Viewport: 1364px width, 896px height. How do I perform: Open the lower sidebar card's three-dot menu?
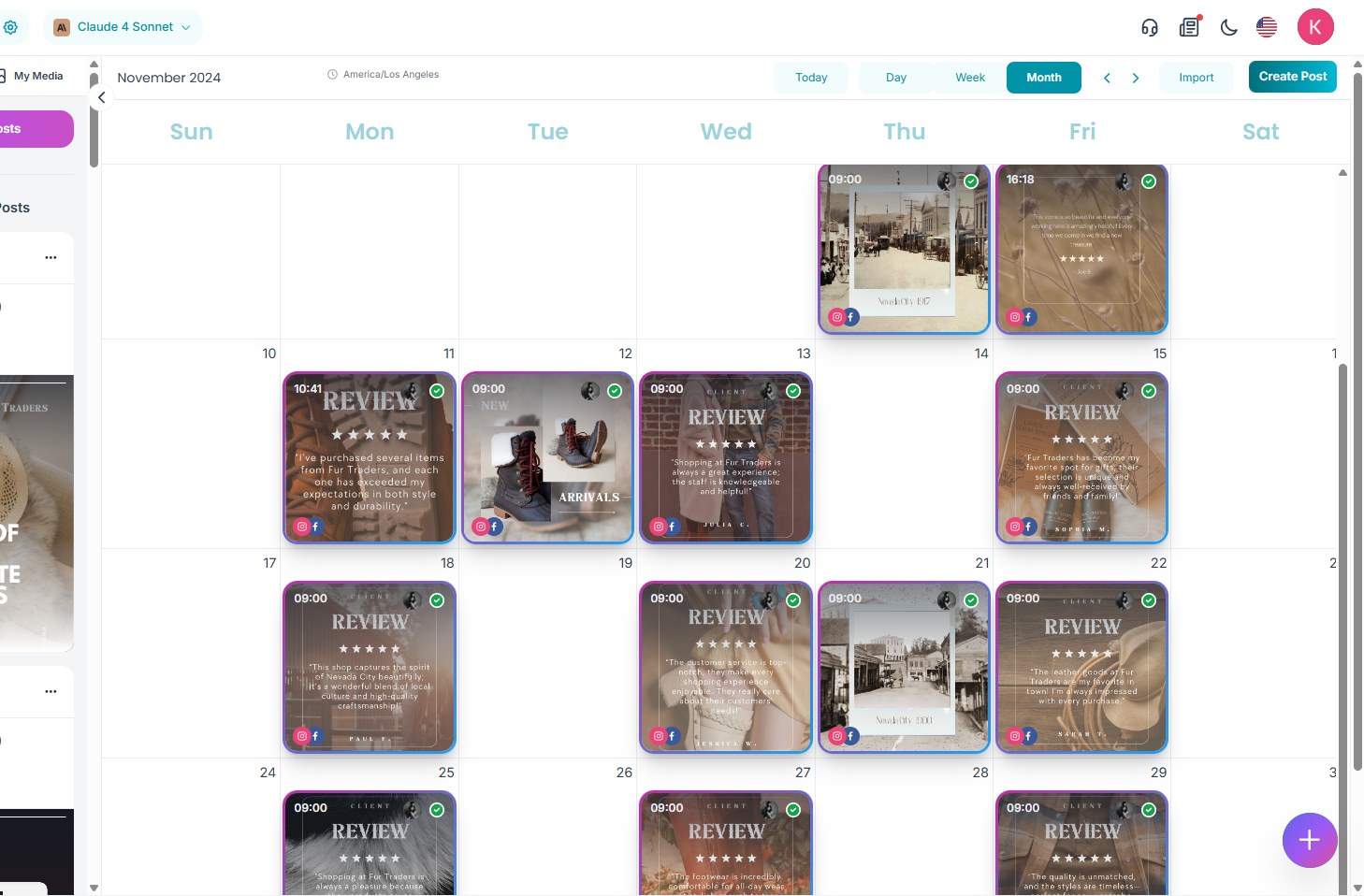[x=51, y=691]
